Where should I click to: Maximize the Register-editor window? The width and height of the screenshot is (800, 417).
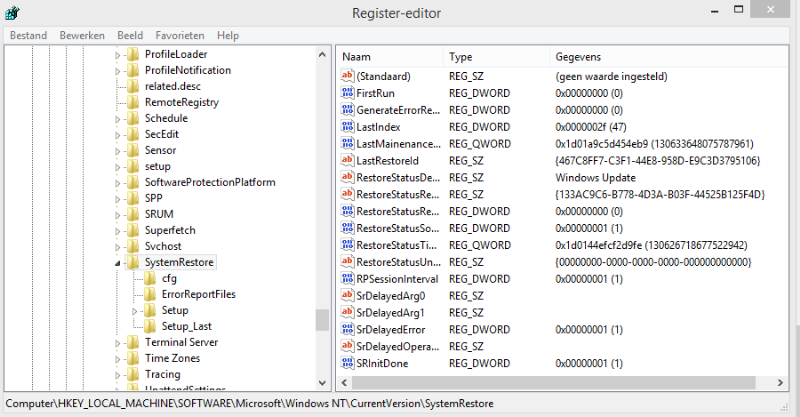click(x=738, y=9)
